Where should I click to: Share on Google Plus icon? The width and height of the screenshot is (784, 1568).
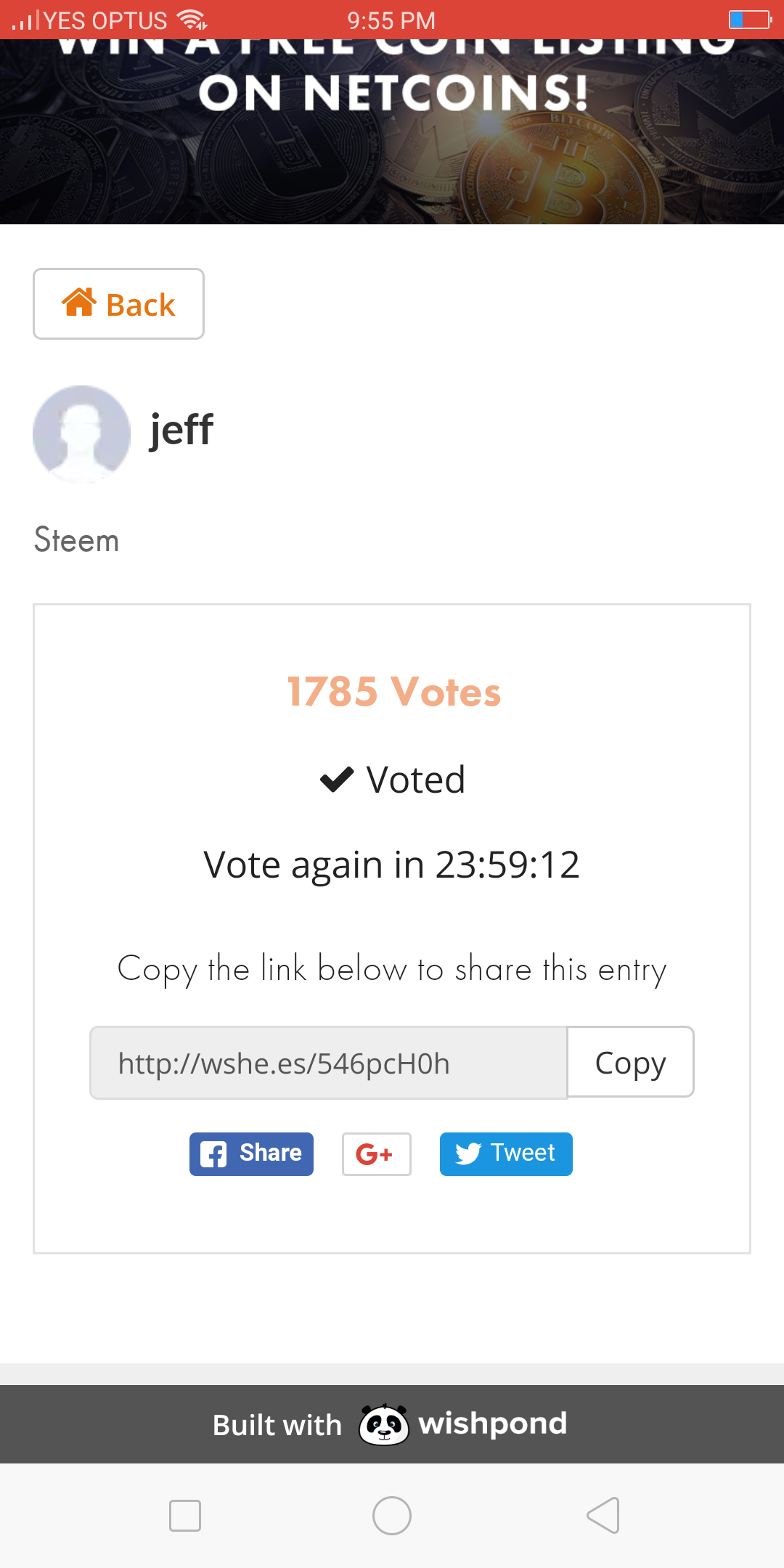pos(376,1154)
